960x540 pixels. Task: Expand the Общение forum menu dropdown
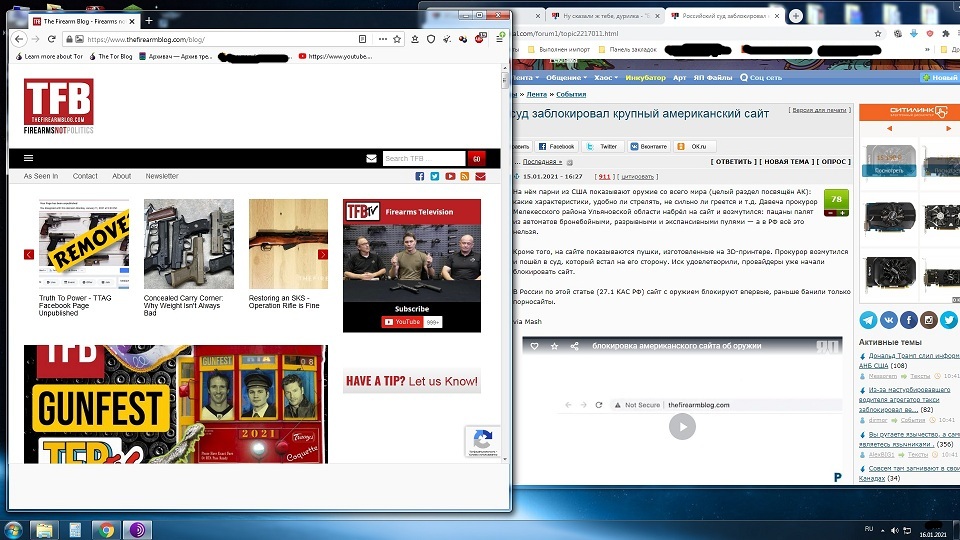click(x=566, y=78)
